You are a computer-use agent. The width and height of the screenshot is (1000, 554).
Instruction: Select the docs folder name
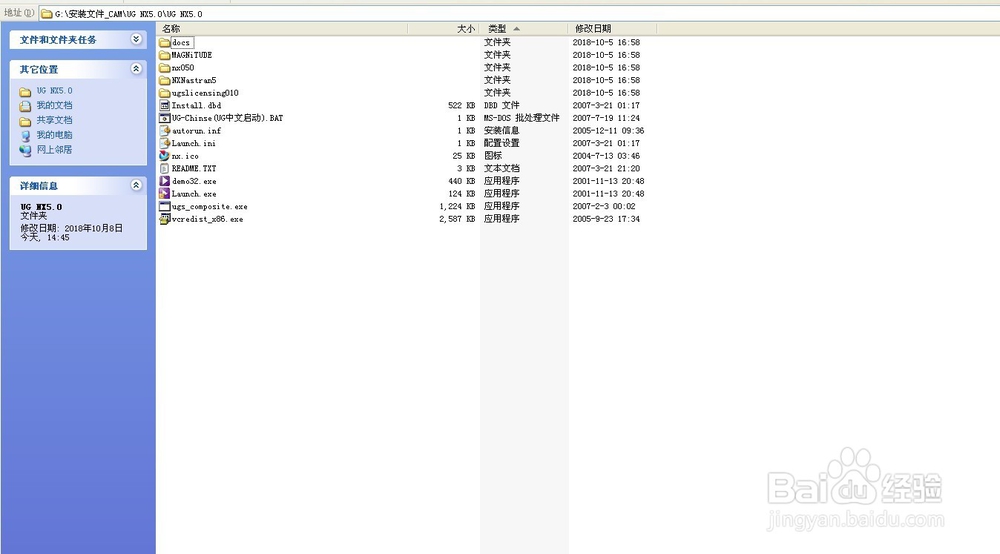point(181,43)
